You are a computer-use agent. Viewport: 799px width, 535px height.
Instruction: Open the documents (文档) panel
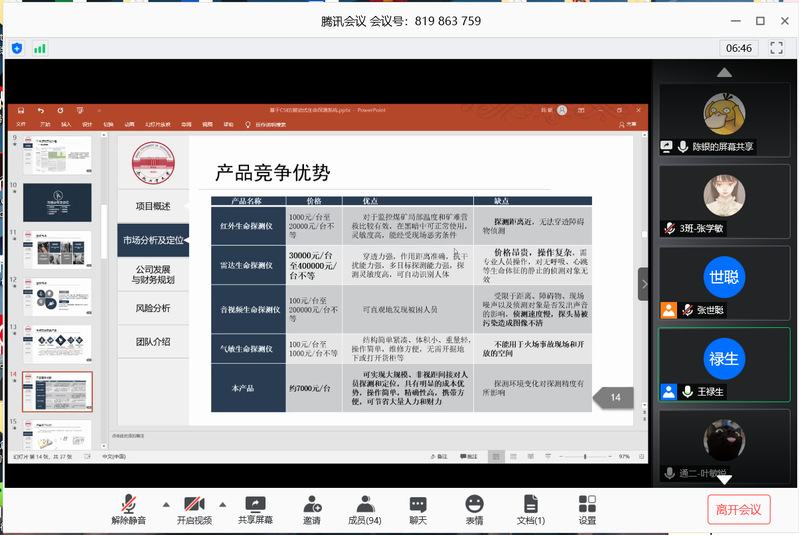tap(530, 505)
